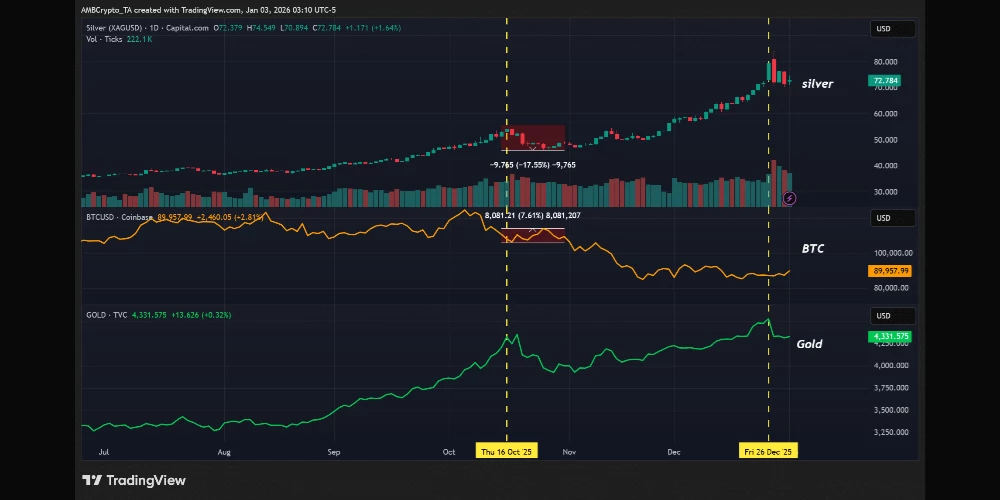Open the USD currency selector for silver

pos(883,29)
